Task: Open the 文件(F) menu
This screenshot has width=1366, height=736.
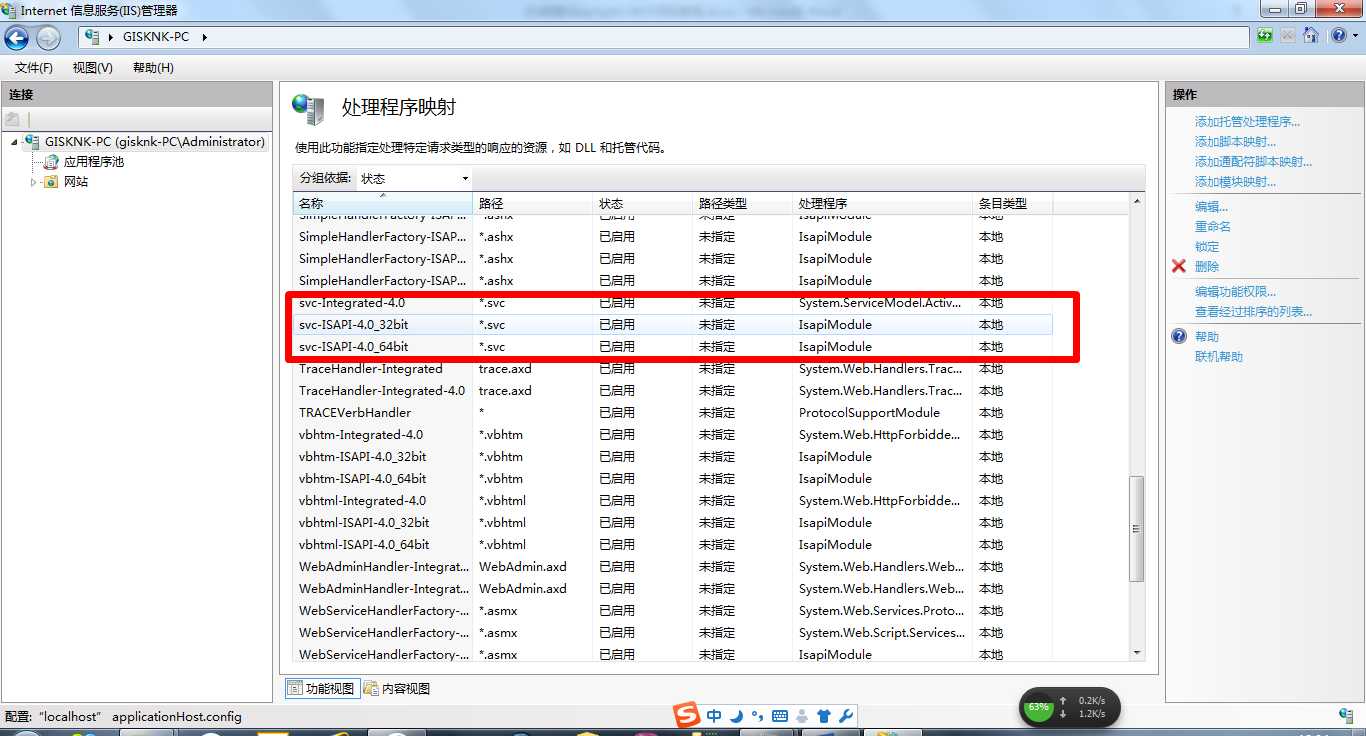Action: pos(34,68)
